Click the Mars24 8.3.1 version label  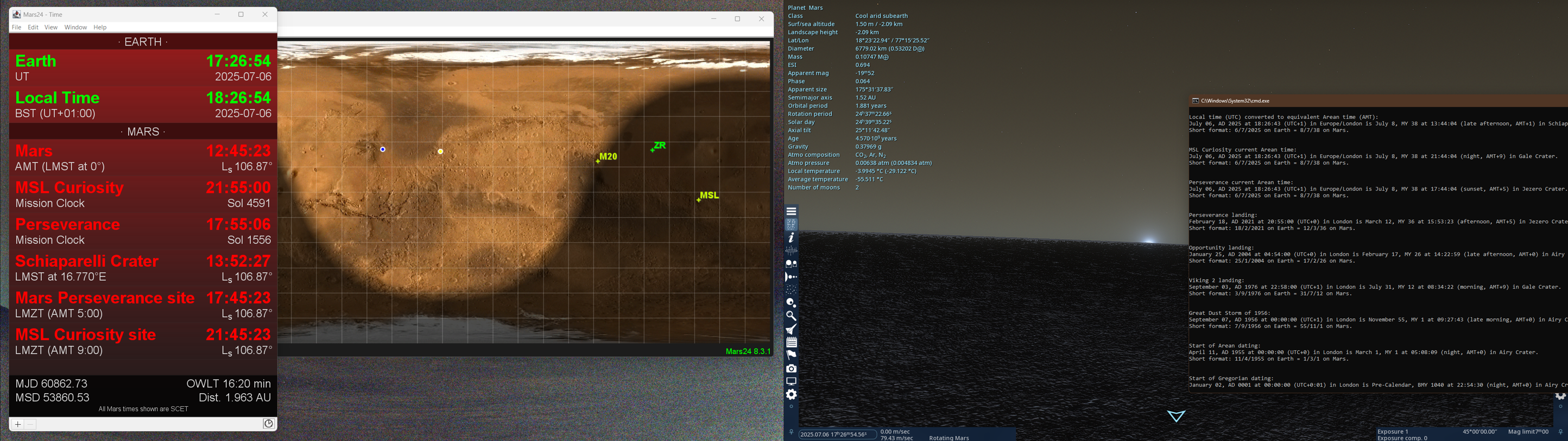pyautogui.click(x=748, y=351)
